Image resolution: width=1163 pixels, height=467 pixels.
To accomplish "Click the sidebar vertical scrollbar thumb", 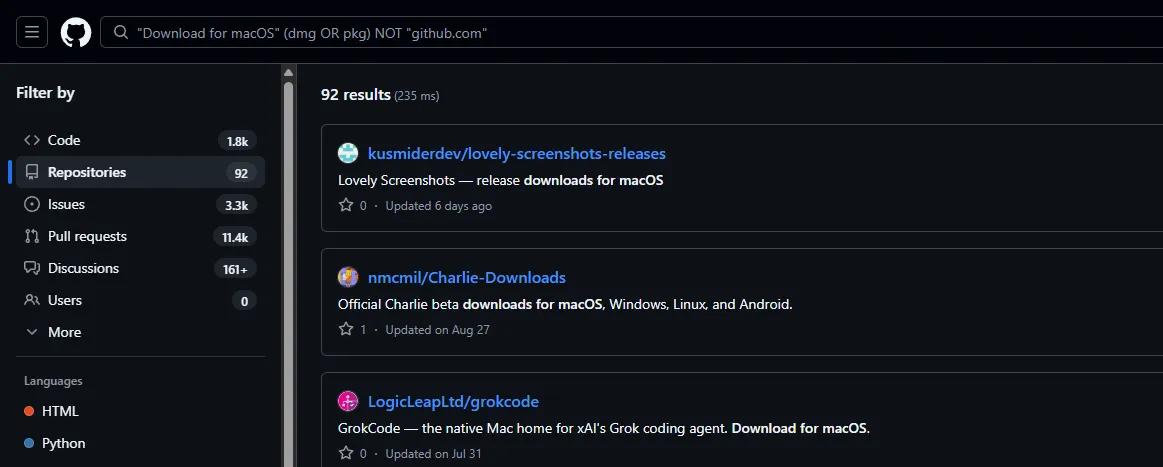I will click(289, 274).
